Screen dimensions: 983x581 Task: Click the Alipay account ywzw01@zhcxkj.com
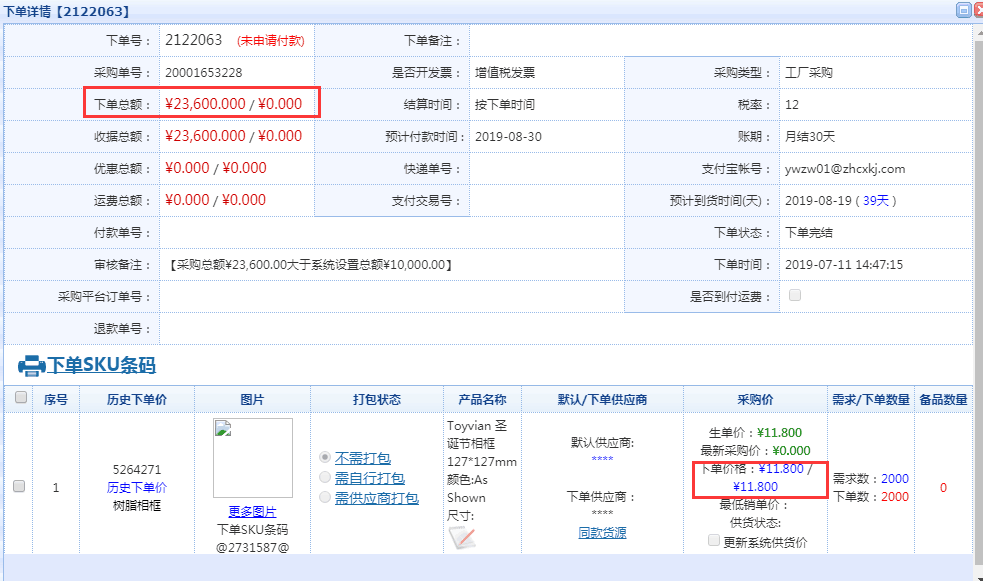click(x=845, y=169)
